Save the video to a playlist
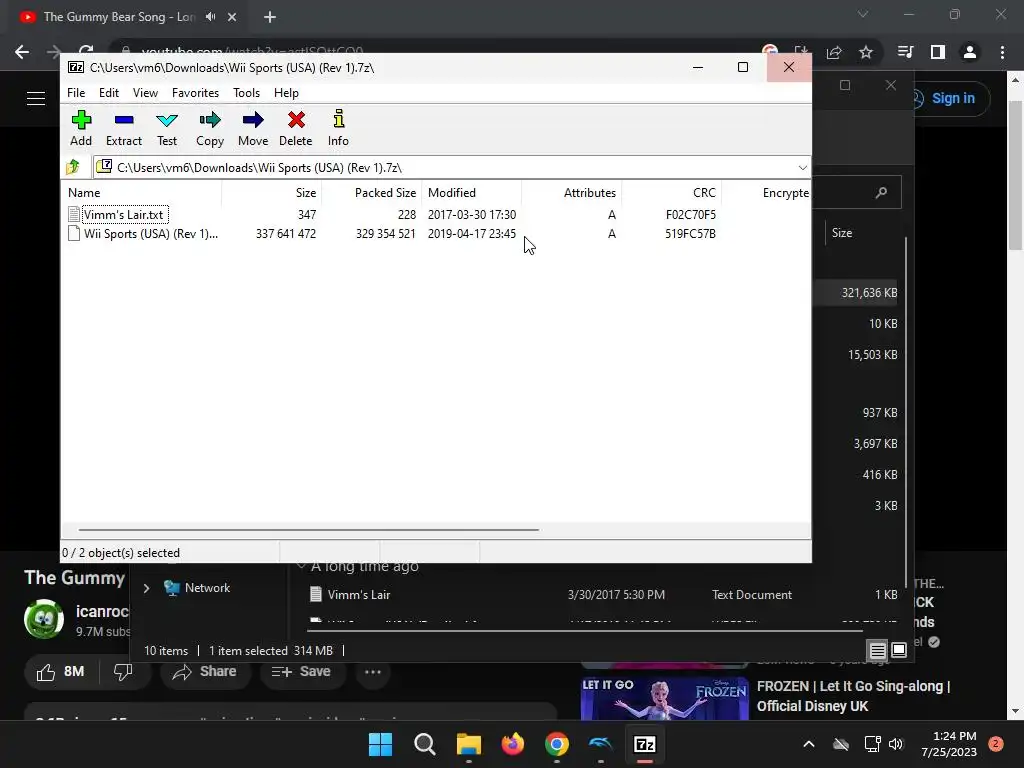 tap(300, 672)
